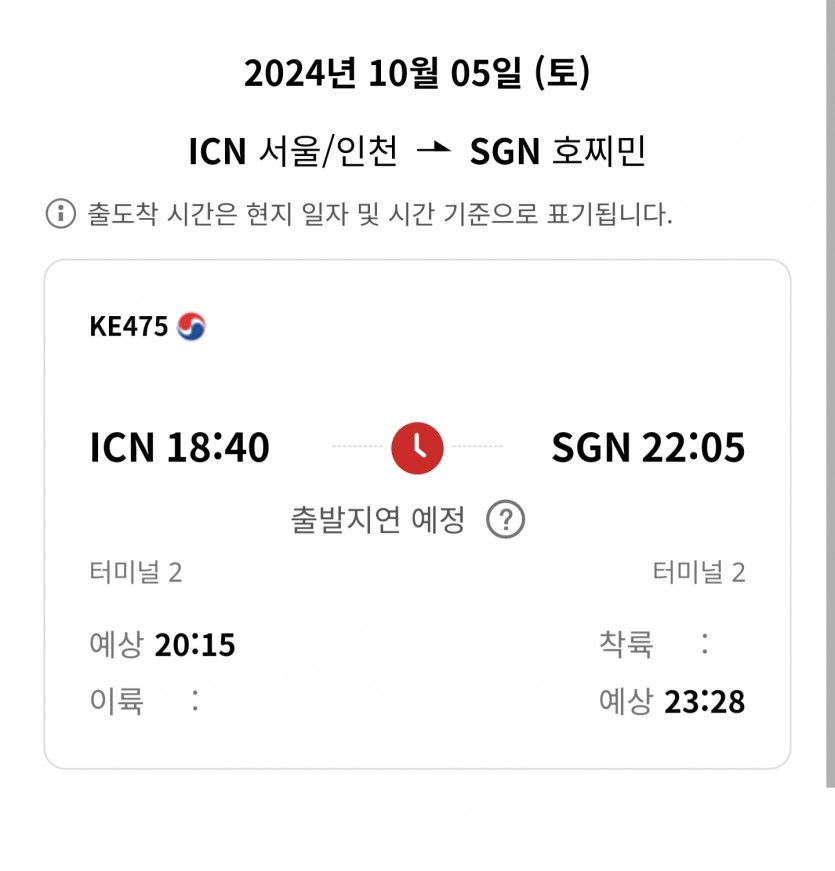
Task: Select the estimated departure time 20:15
Action: tap(195, 646)
